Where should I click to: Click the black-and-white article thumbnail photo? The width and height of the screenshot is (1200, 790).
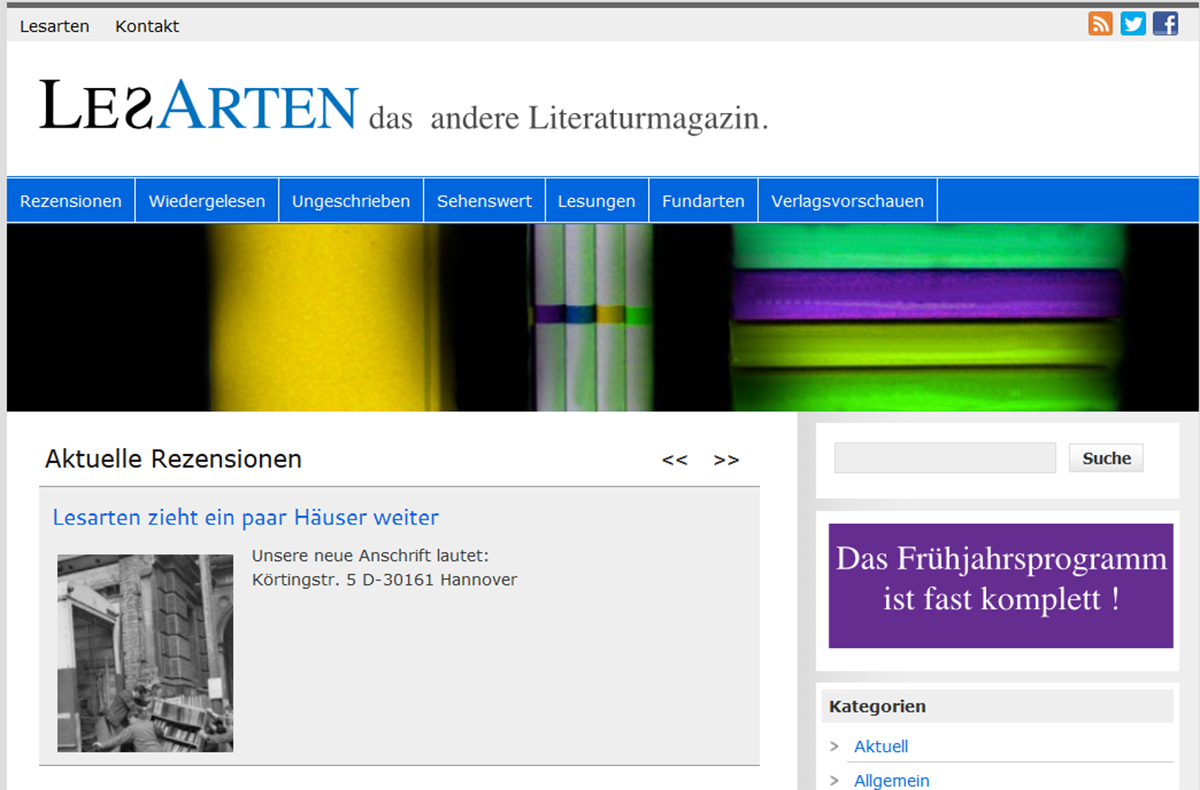(x=145, y=653)
